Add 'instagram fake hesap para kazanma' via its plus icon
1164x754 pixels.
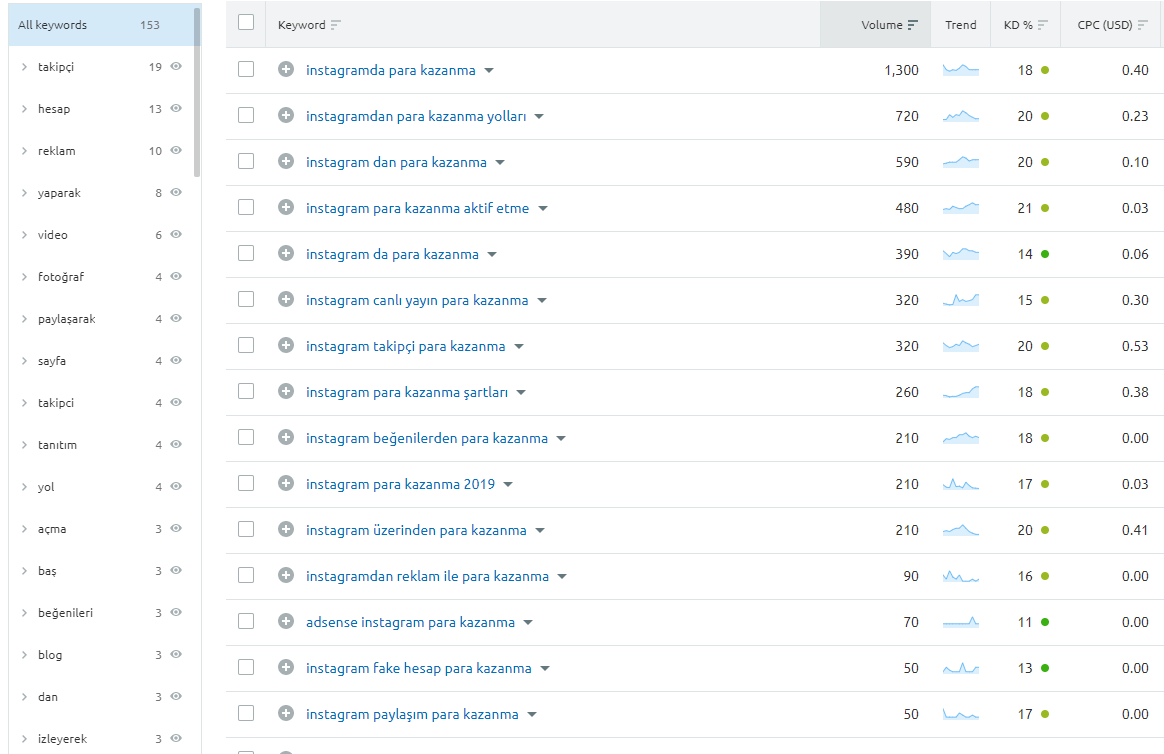tap(286, 667)
